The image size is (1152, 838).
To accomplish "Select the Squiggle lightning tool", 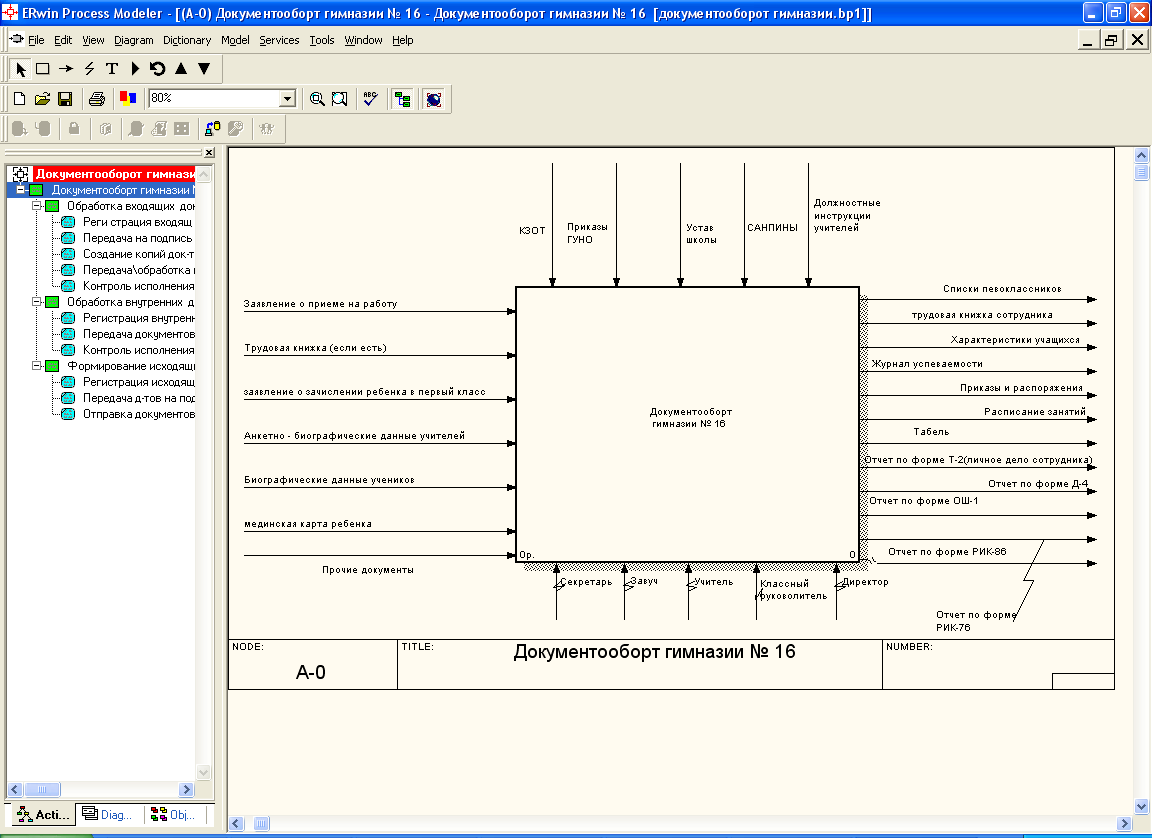I will click(x=89, y=69).
